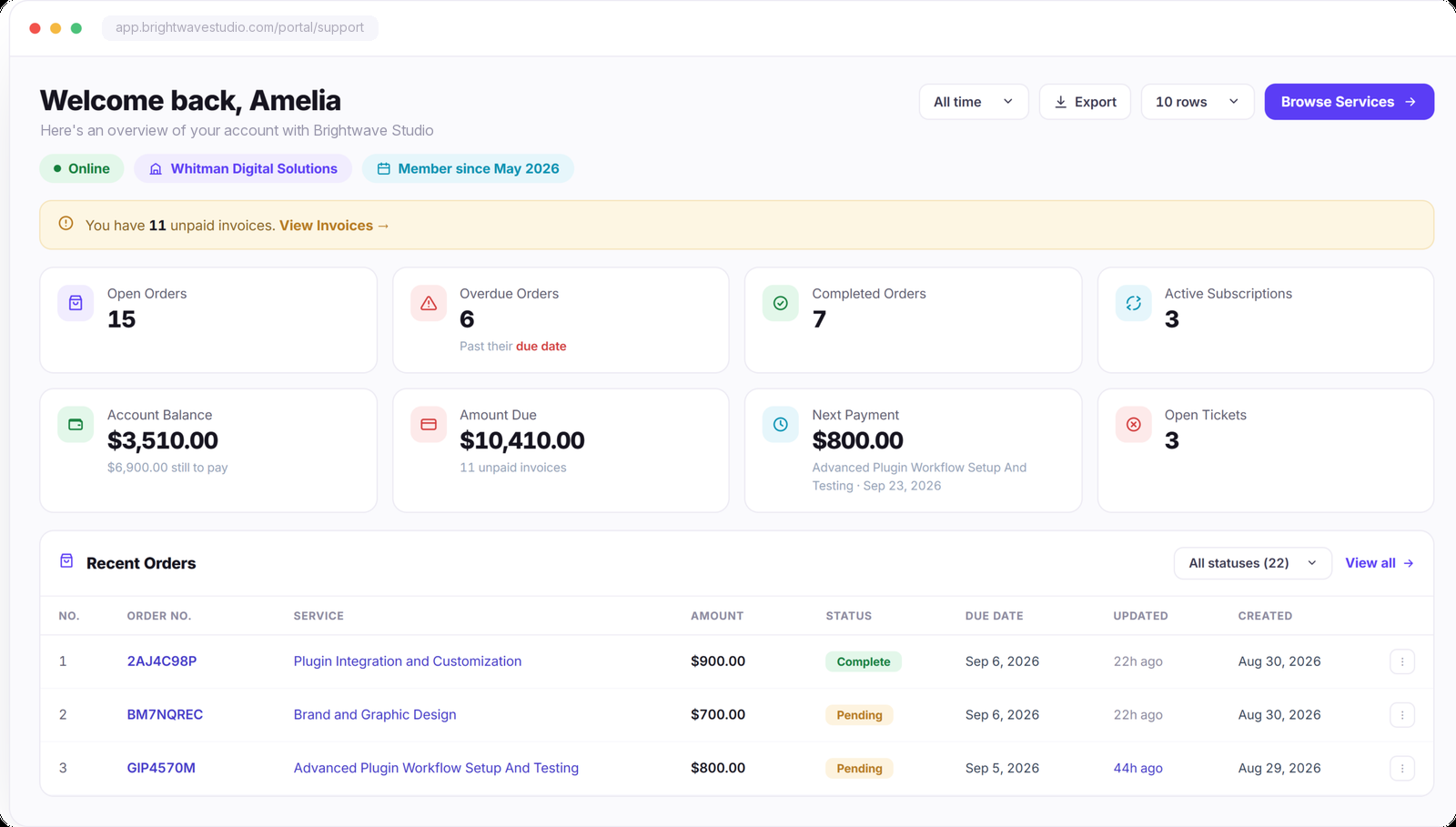Click the Overdue Orders warning triangle icon

point(429,304)
